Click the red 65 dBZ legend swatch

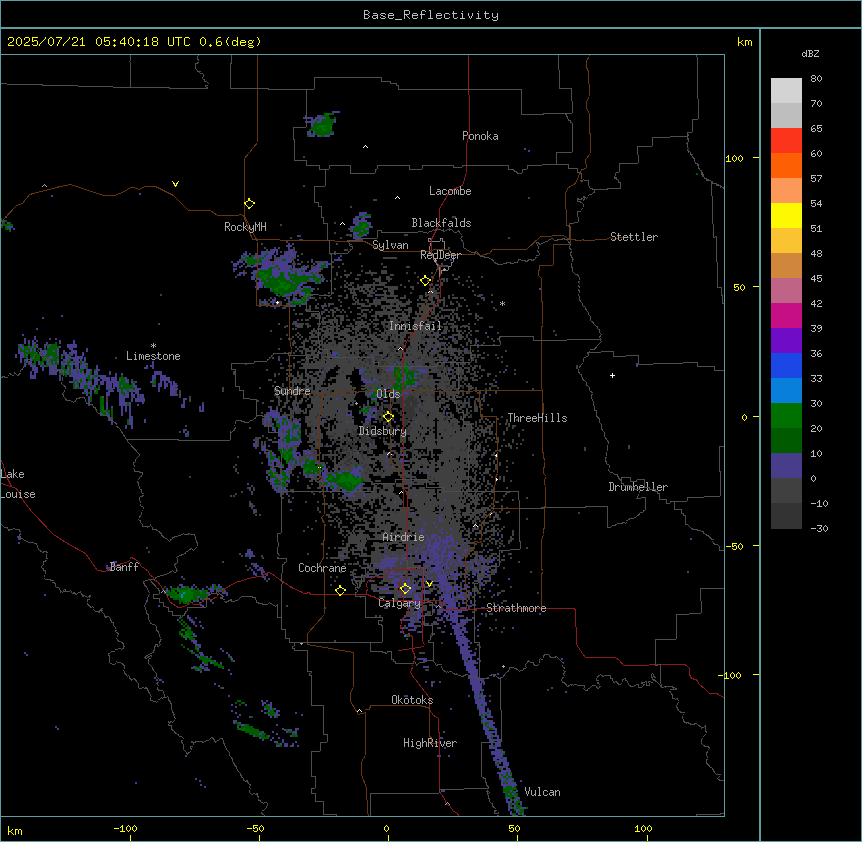click(786, 141)
